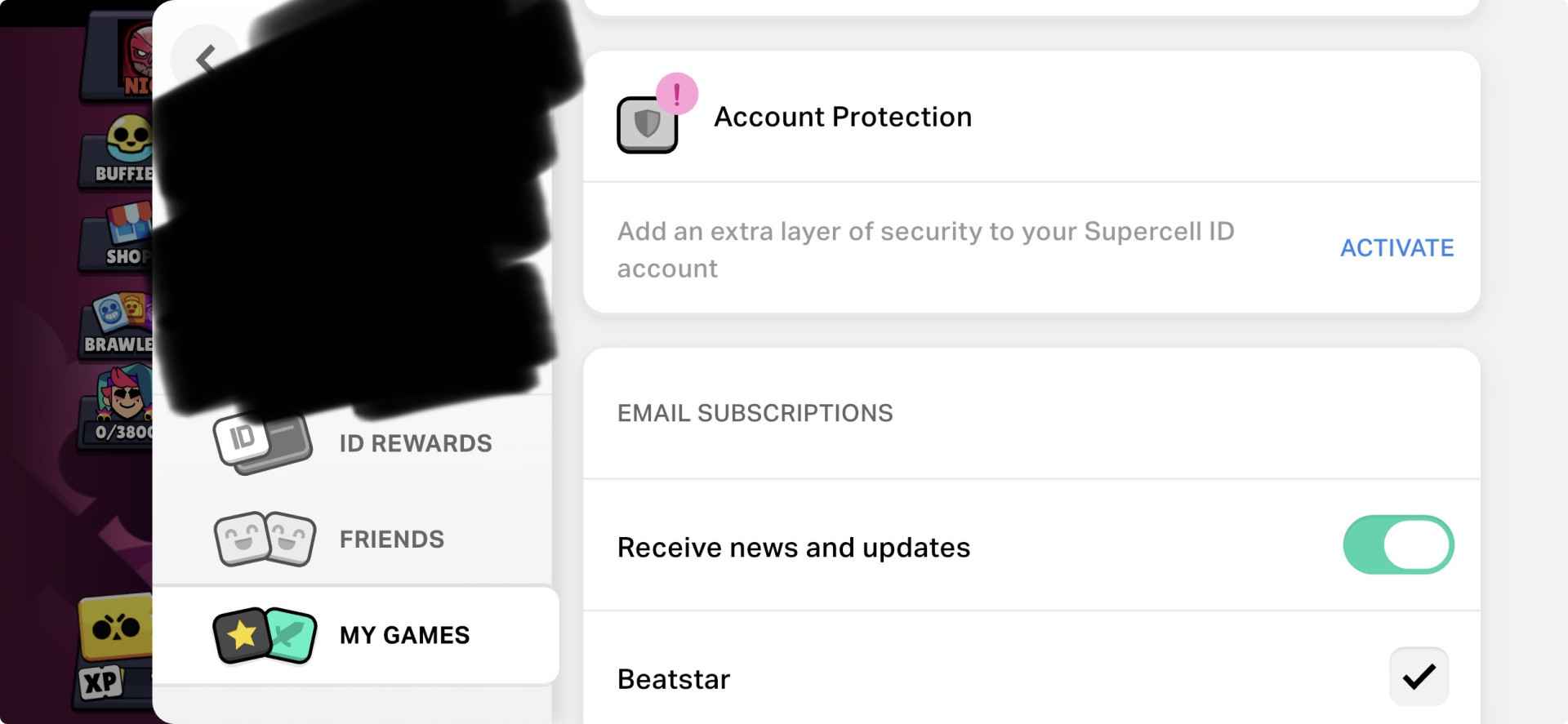This screenshot has height=724, width=1568.
Task: Toggle Receive news and updates switch
Action: click(1397, 545)
